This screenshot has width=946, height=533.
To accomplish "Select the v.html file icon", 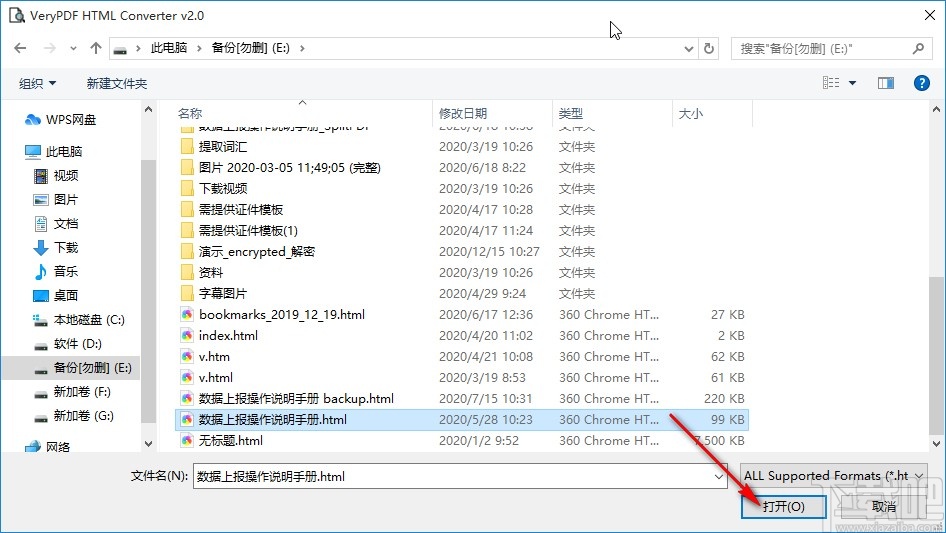I will [x=188, y=378].
